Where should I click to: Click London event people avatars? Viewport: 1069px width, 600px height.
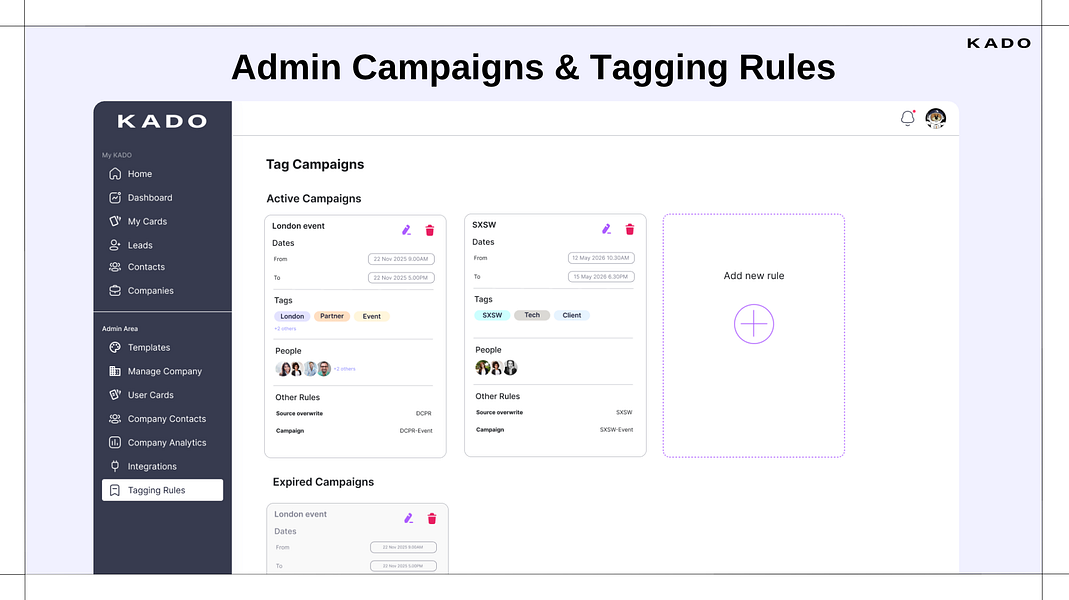(x=303, y=369)
